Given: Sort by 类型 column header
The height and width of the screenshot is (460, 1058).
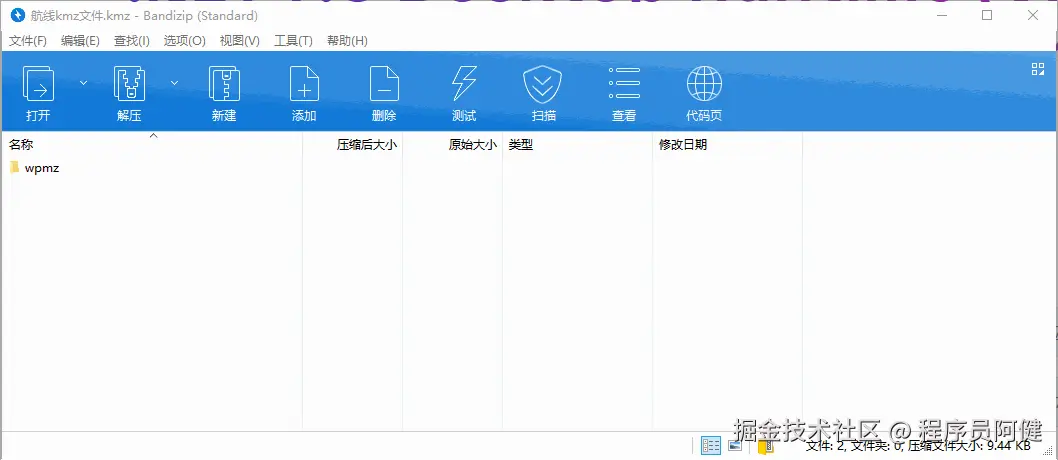Looking at the screenshot, I should click(578, 144).
